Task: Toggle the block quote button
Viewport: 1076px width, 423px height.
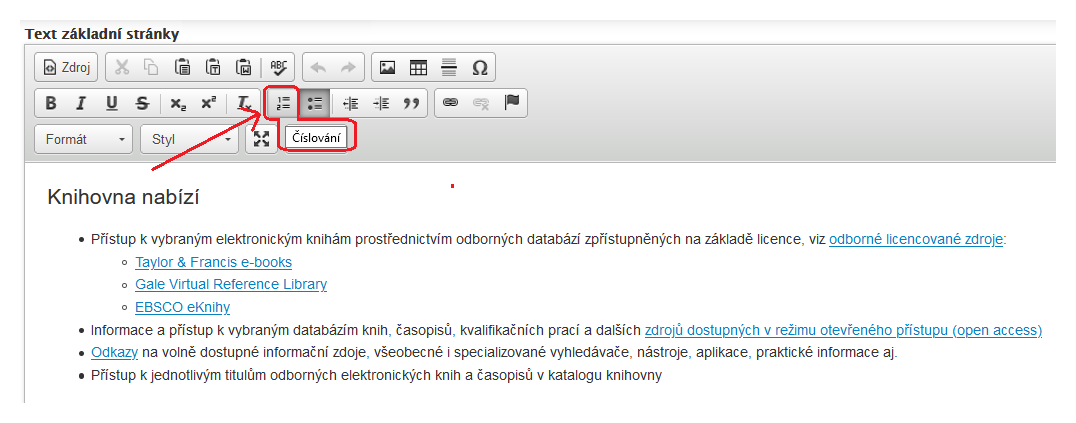Action: click(x=411, y=103)
